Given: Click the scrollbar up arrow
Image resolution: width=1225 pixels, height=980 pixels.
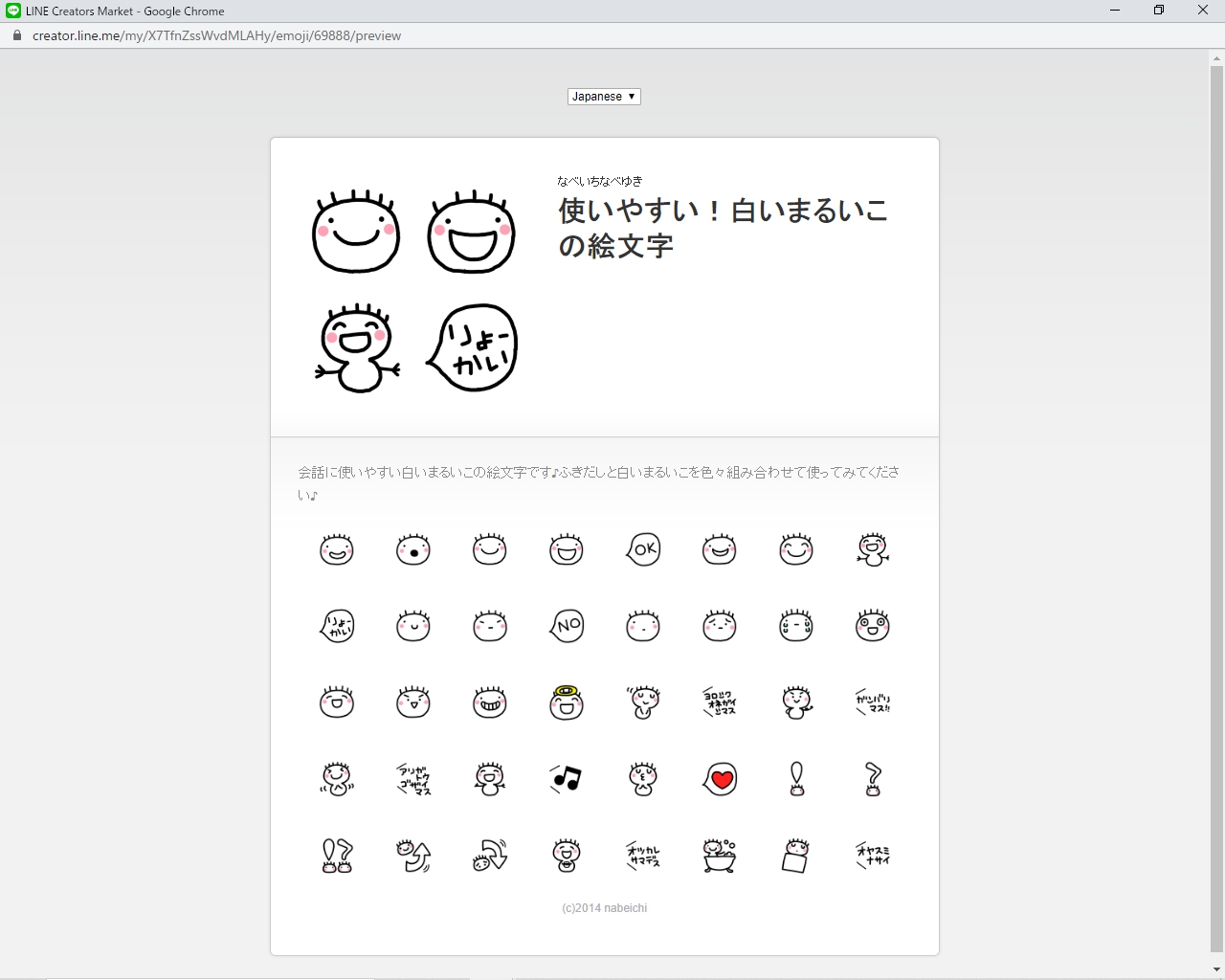Looking at the screenshot, I should coord(1217,56).
